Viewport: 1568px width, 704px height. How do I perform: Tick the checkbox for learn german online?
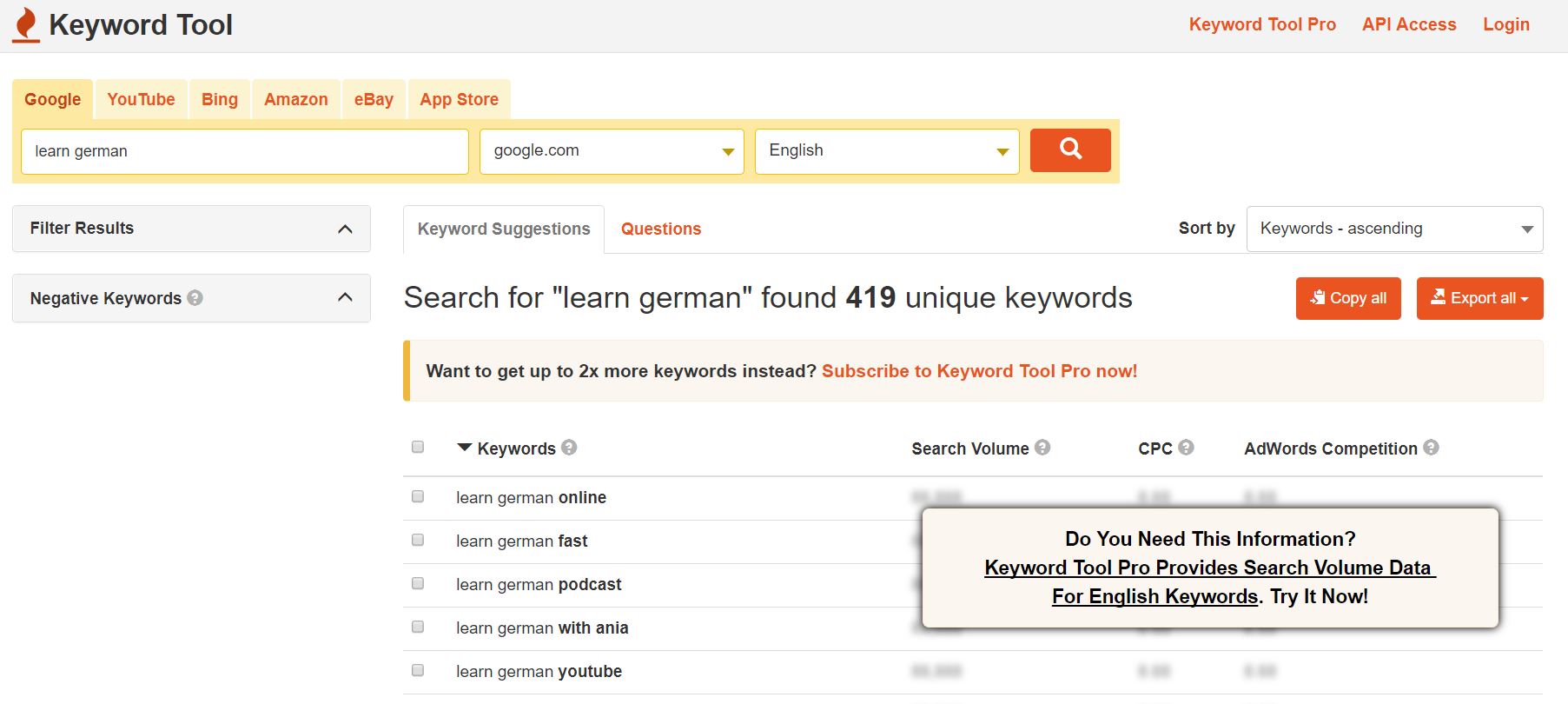(x=418, y=496)
